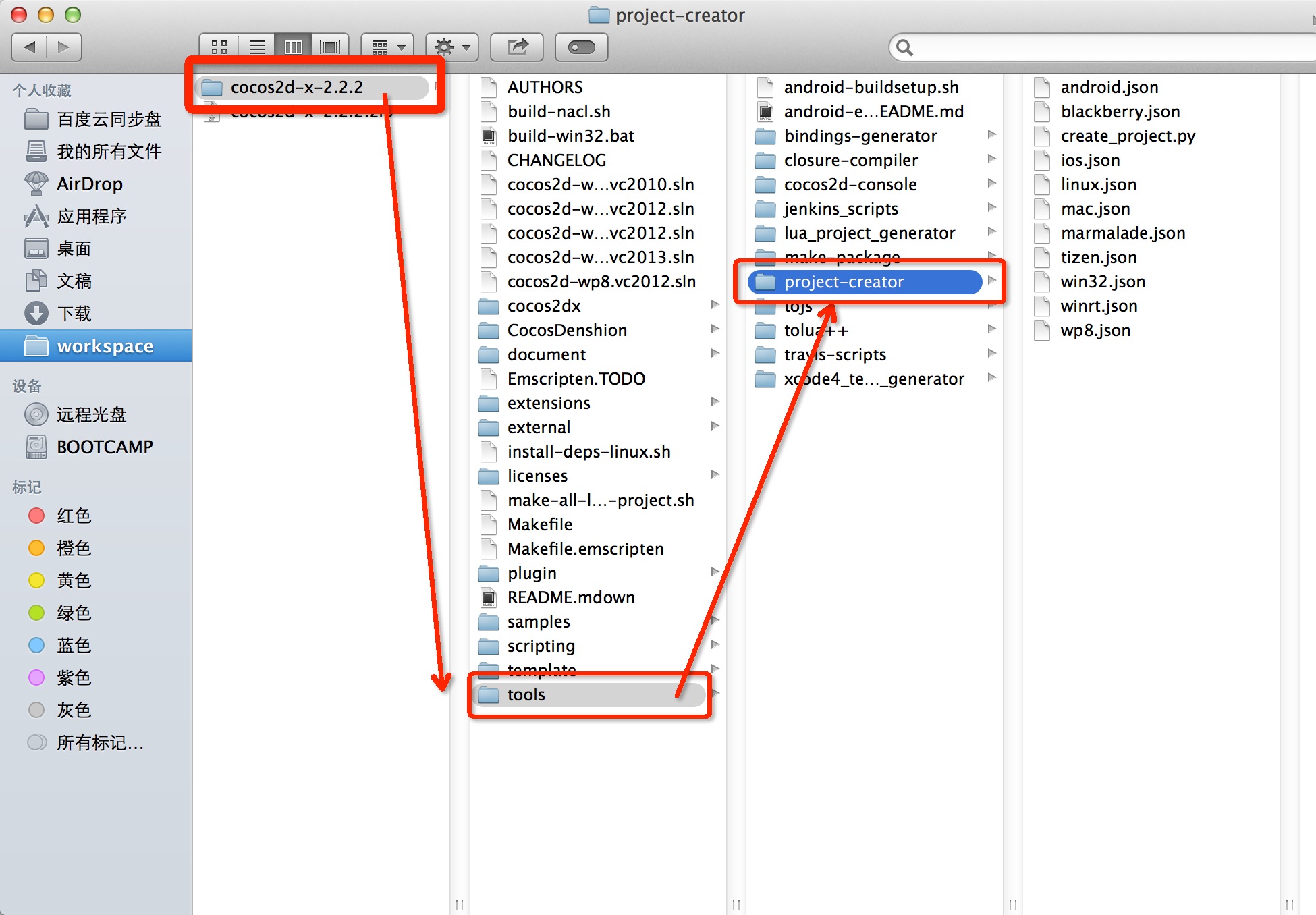
Task: Click the edit tags toolbar button
Action: (582, 47)
